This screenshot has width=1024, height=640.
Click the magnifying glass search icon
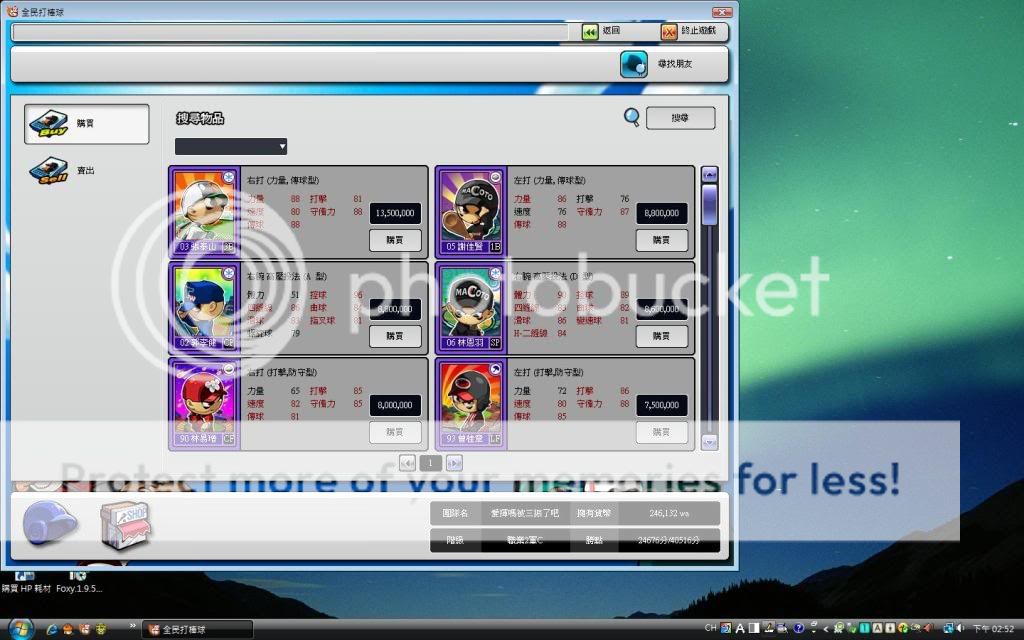[631, 118]
